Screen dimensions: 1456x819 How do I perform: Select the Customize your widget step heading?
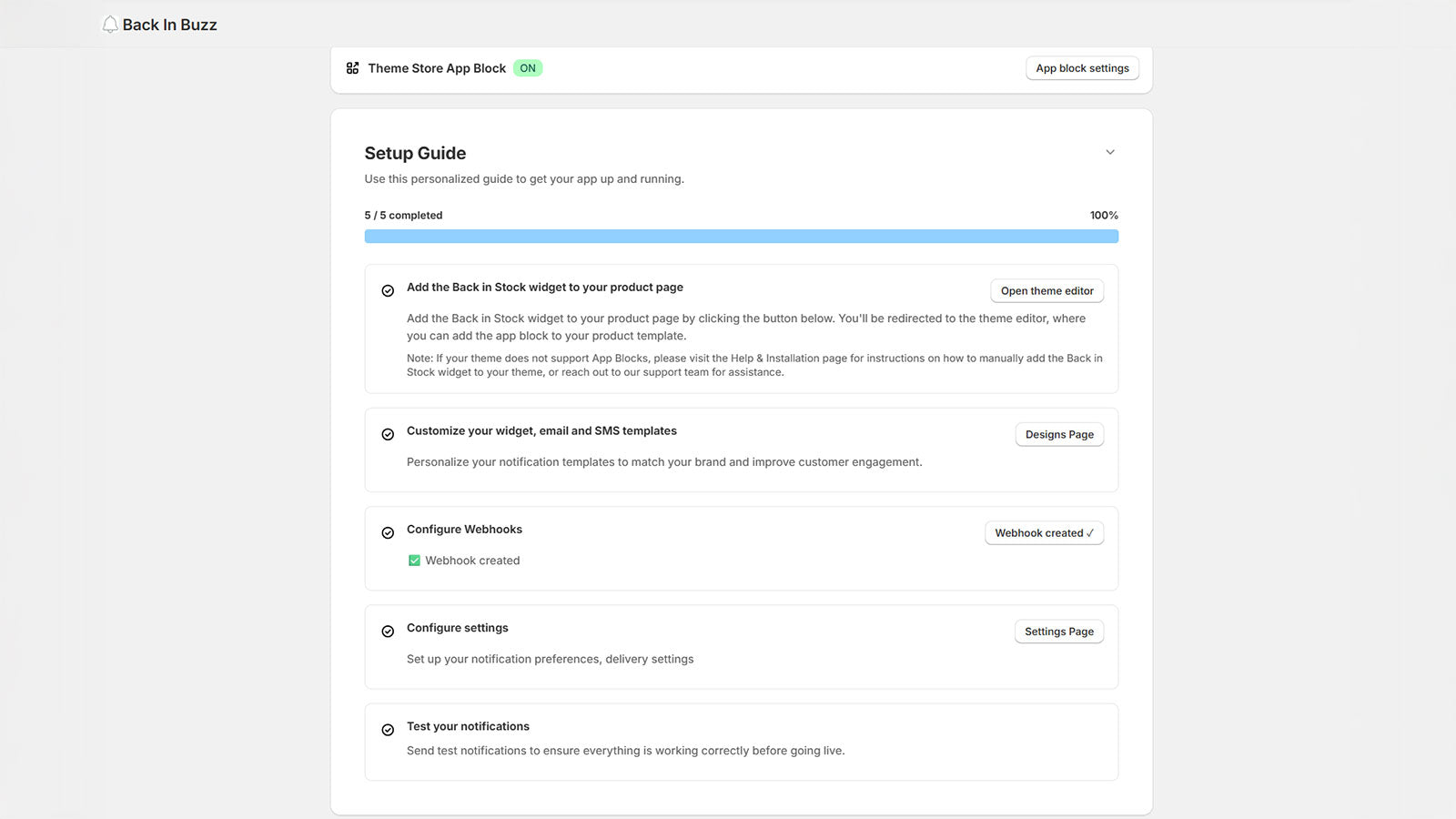click(541, 431)
